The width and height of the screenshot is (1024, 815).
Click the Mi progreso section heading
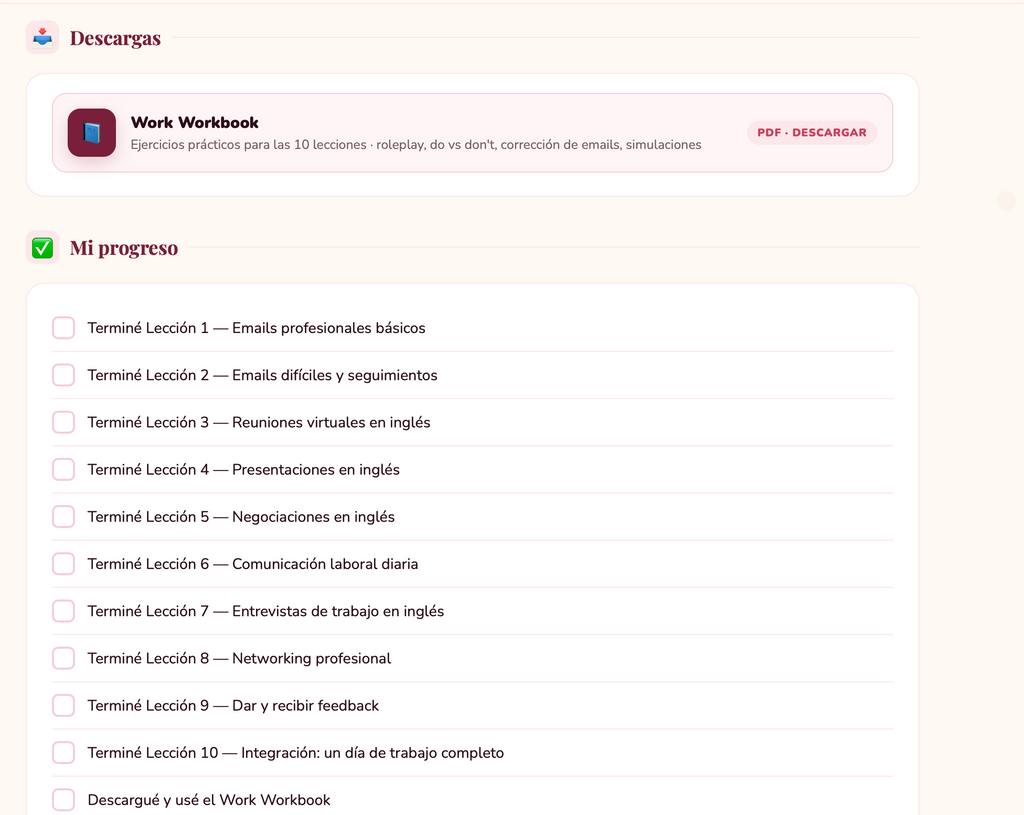click(124, 248)
